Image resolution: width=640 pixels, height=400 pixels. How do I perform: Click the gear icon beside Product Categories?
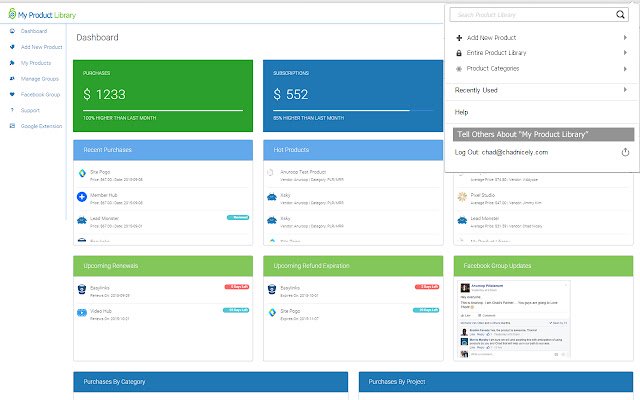click(459, 69)
